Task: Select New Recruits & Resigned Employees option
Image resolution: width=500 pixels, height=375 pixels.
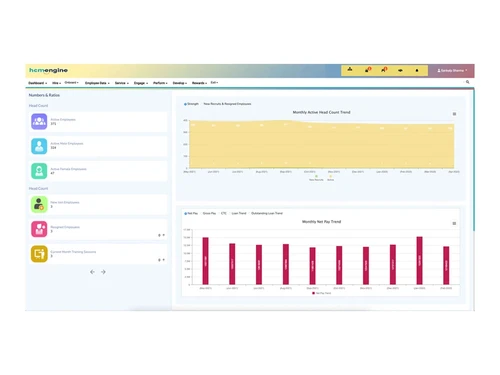Action: [227, 104]
